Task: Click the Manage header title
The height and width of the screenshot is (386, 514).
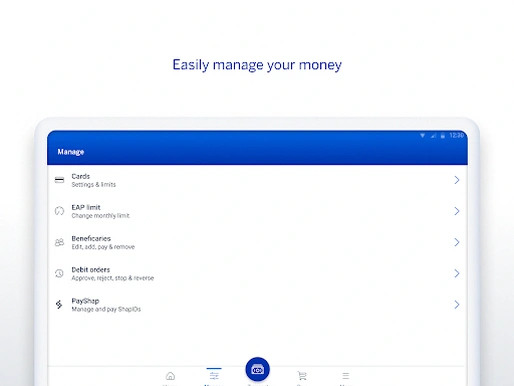Action: click(71, 152)
